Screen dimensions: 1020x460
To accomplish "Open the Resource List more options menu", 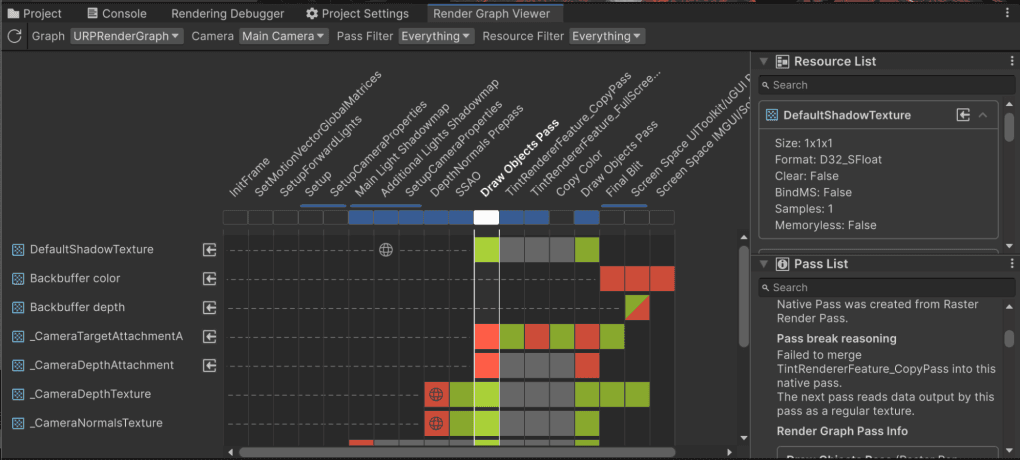I will [1012, 61].
